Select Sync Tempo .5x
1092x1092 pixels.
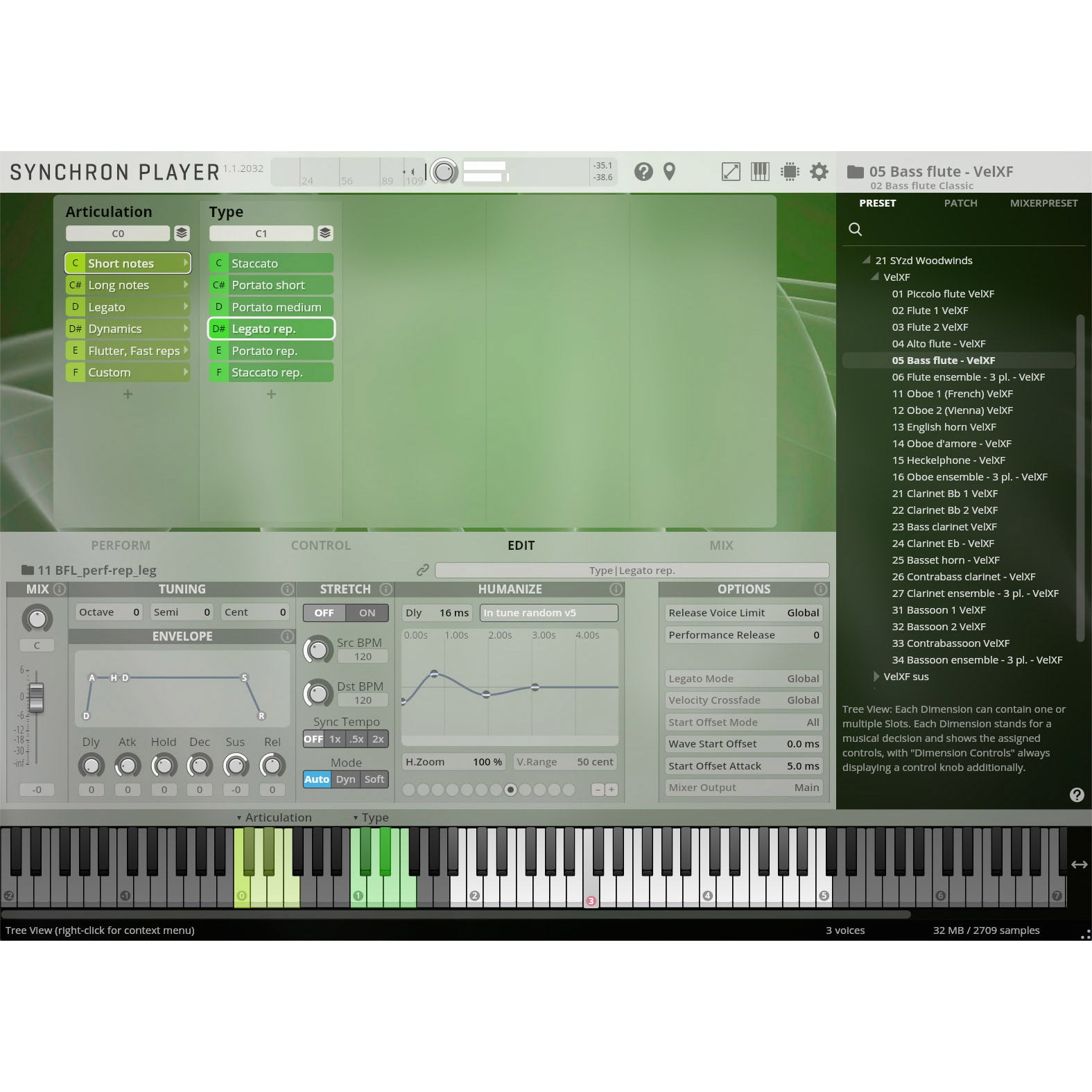coord(356,739)
